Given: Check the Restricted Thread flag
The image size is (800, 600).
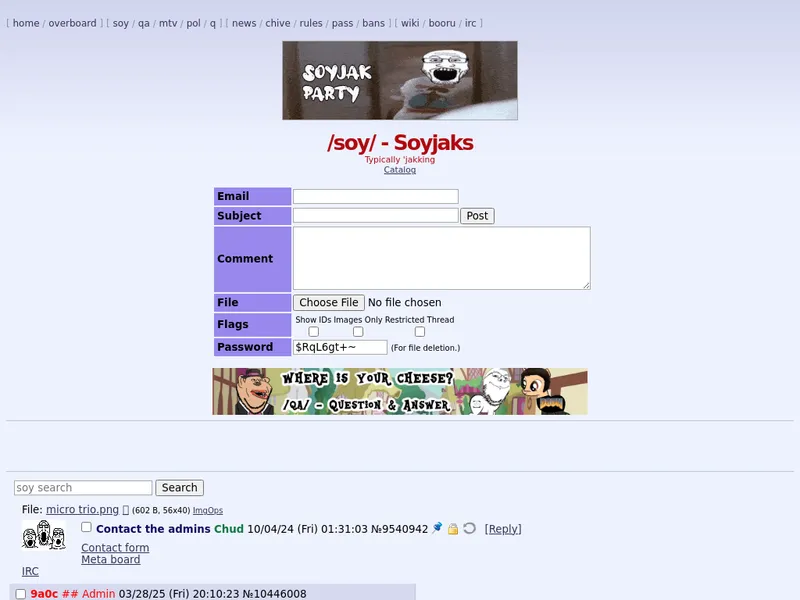Looking at the screenshot, I should pos(420,332).
